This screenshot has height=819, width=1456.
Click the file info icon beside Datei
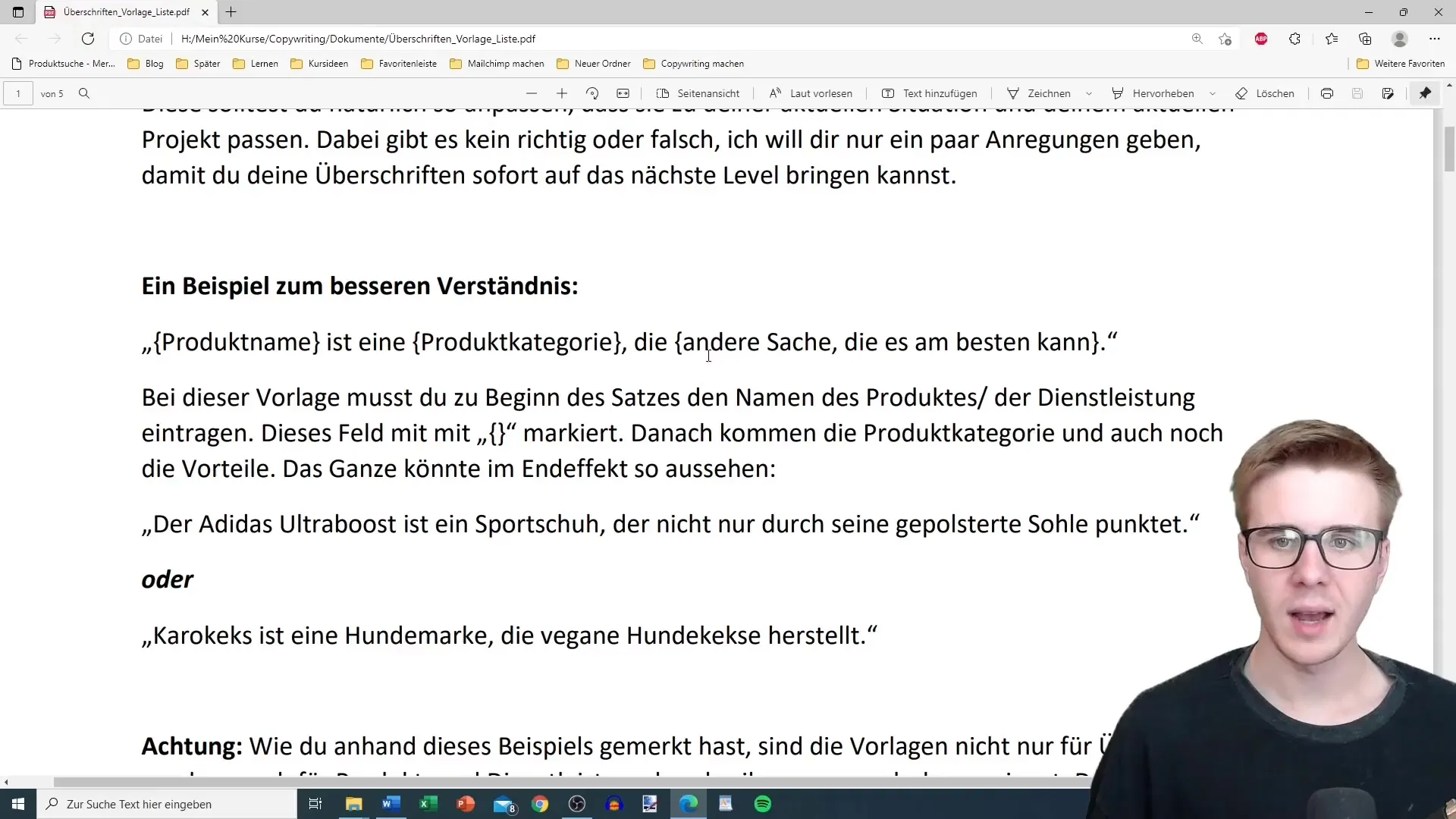point(126,39)
